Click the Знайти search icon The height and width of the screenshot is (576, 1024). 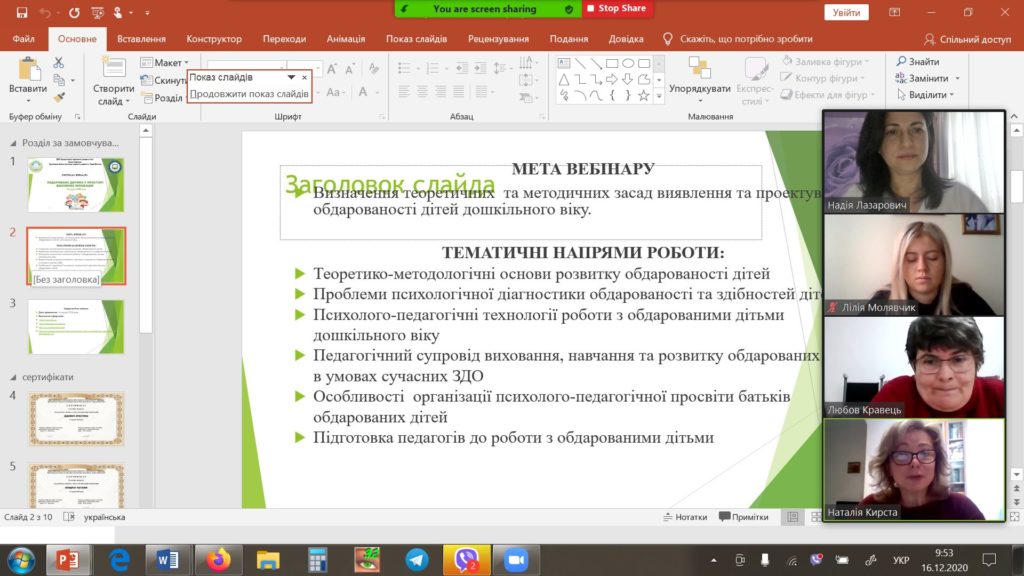tap(901, 61)
